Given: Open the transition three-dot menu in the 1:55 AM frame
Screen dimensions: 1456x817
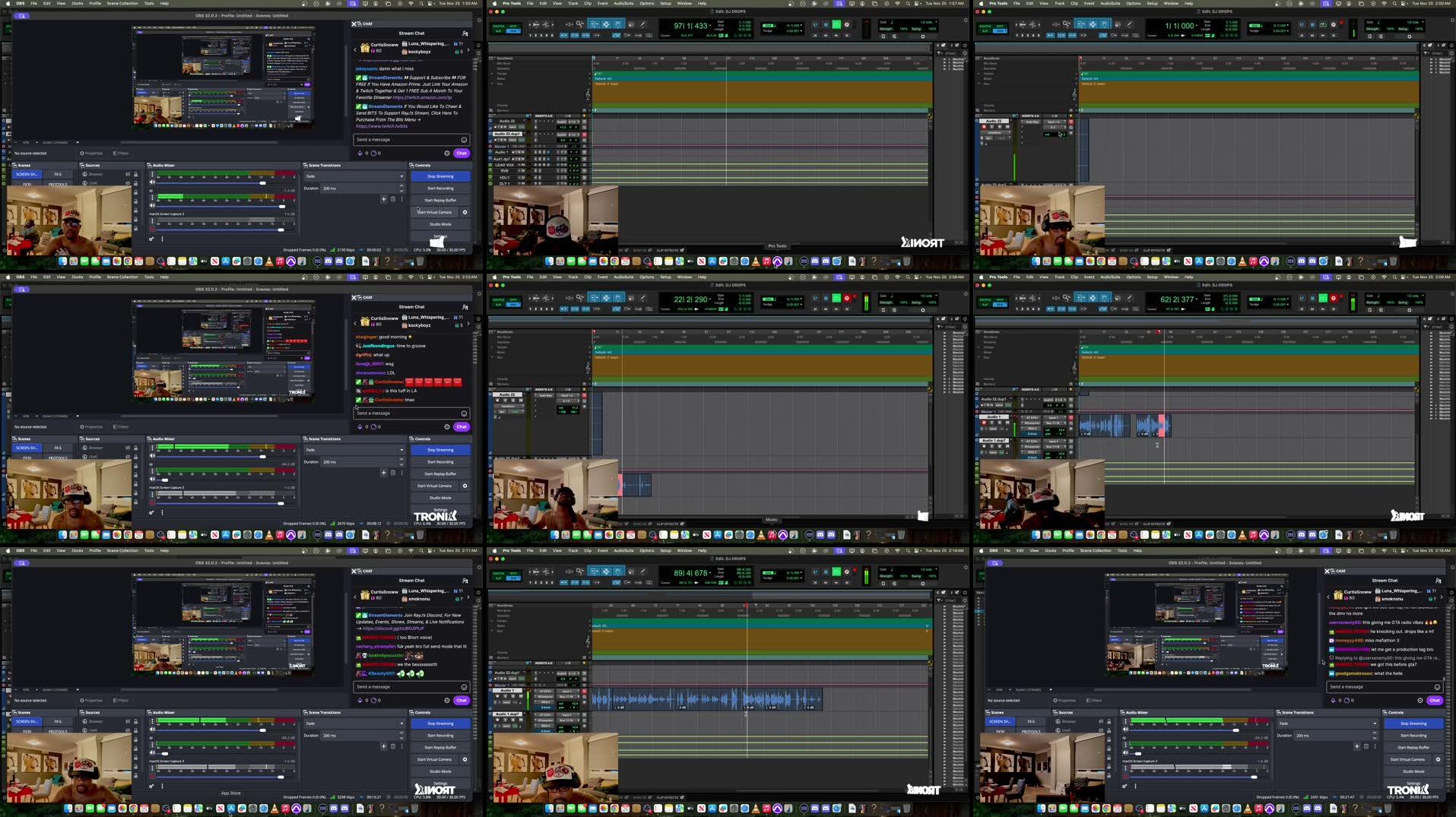Looking at the screenshot, I should [401, 199].
